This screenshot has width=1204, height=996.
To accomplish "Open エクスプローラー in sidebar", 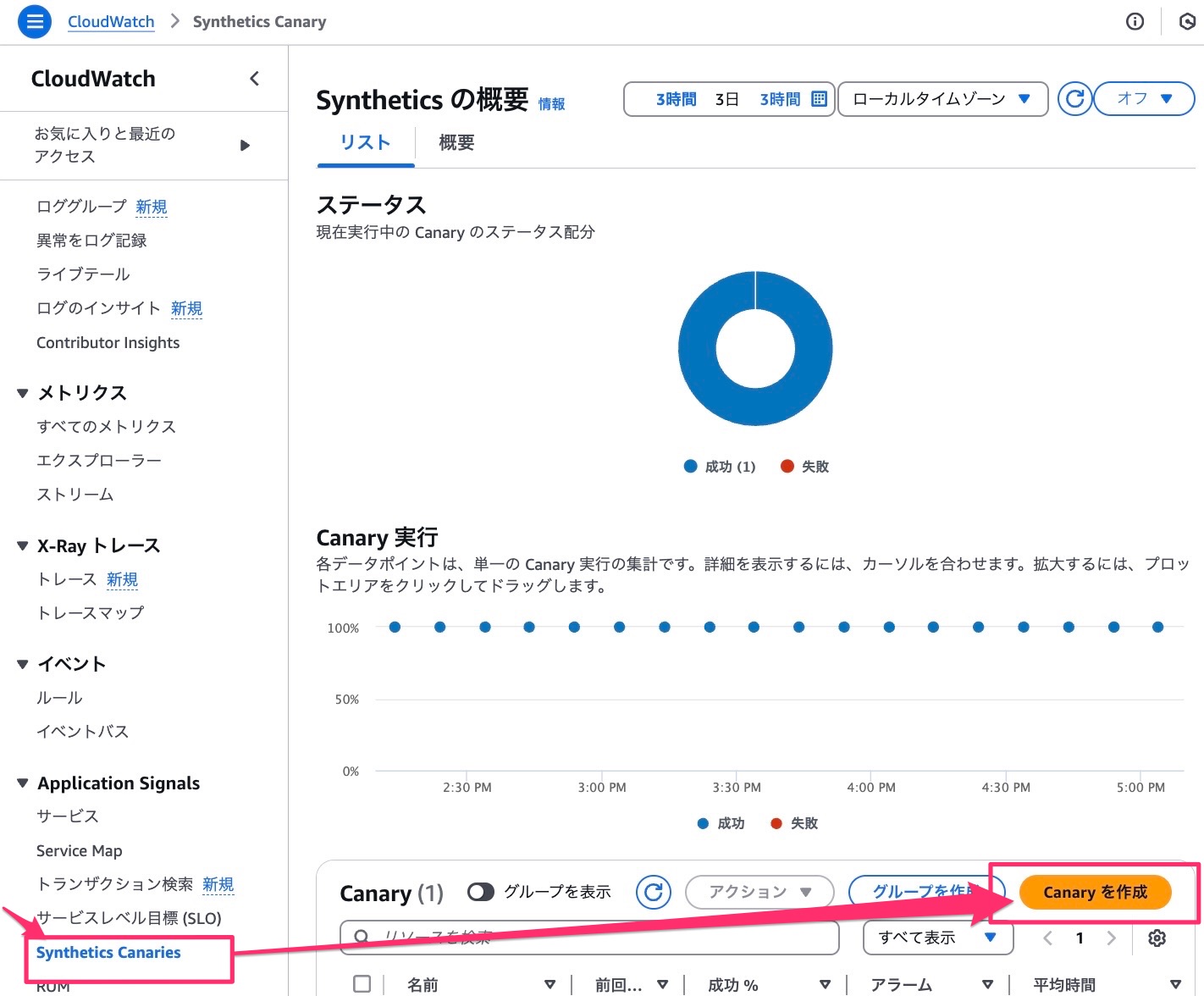I will (x=98, y=461).
